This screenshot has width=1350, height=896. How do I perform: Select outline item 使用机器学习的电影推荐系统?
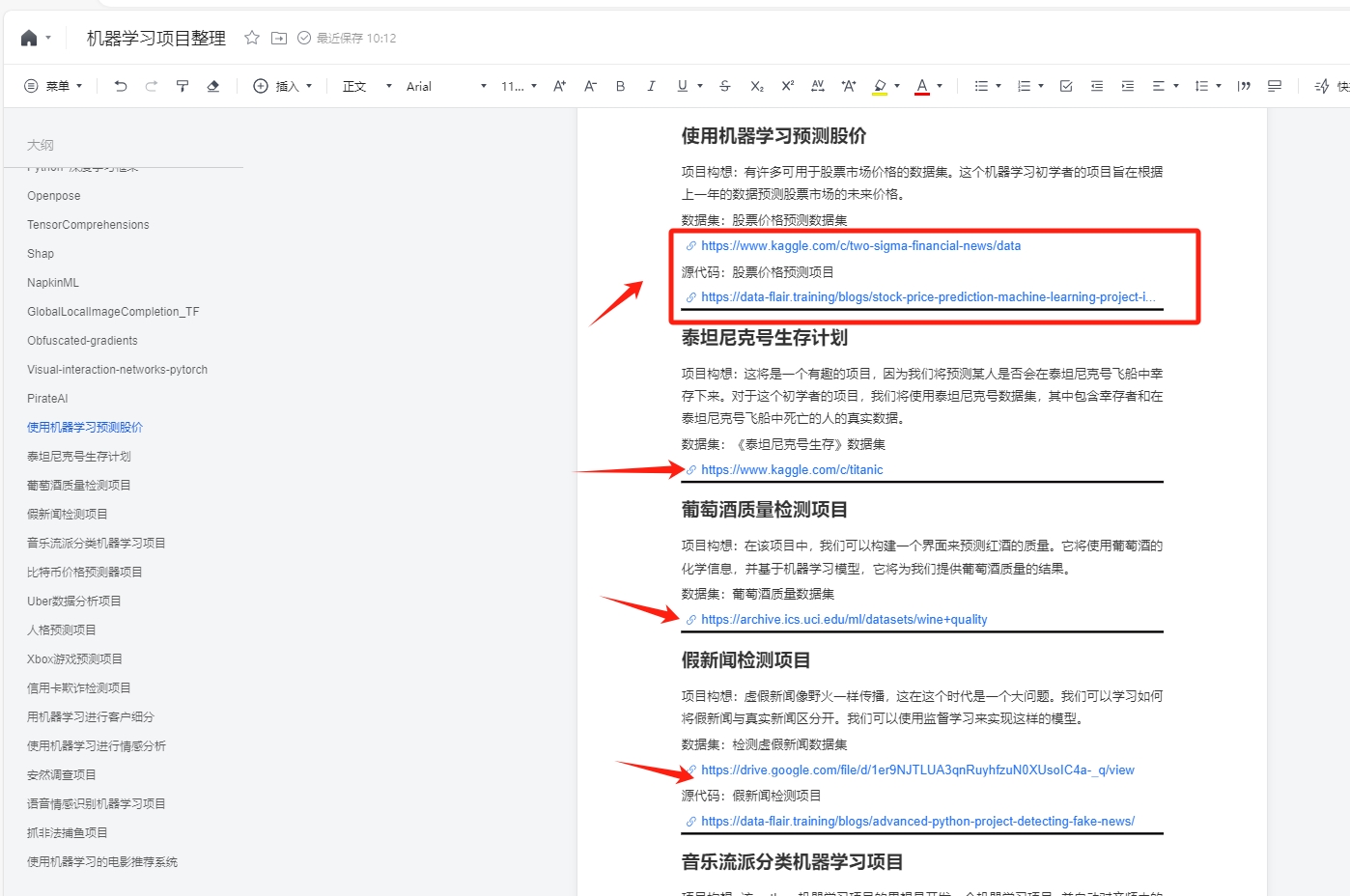(102, 862)
